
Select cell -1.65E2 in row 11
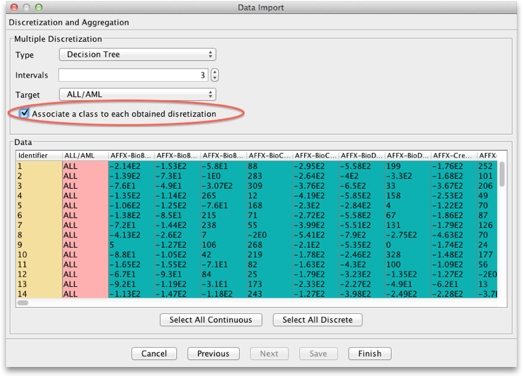click(131, 265)
